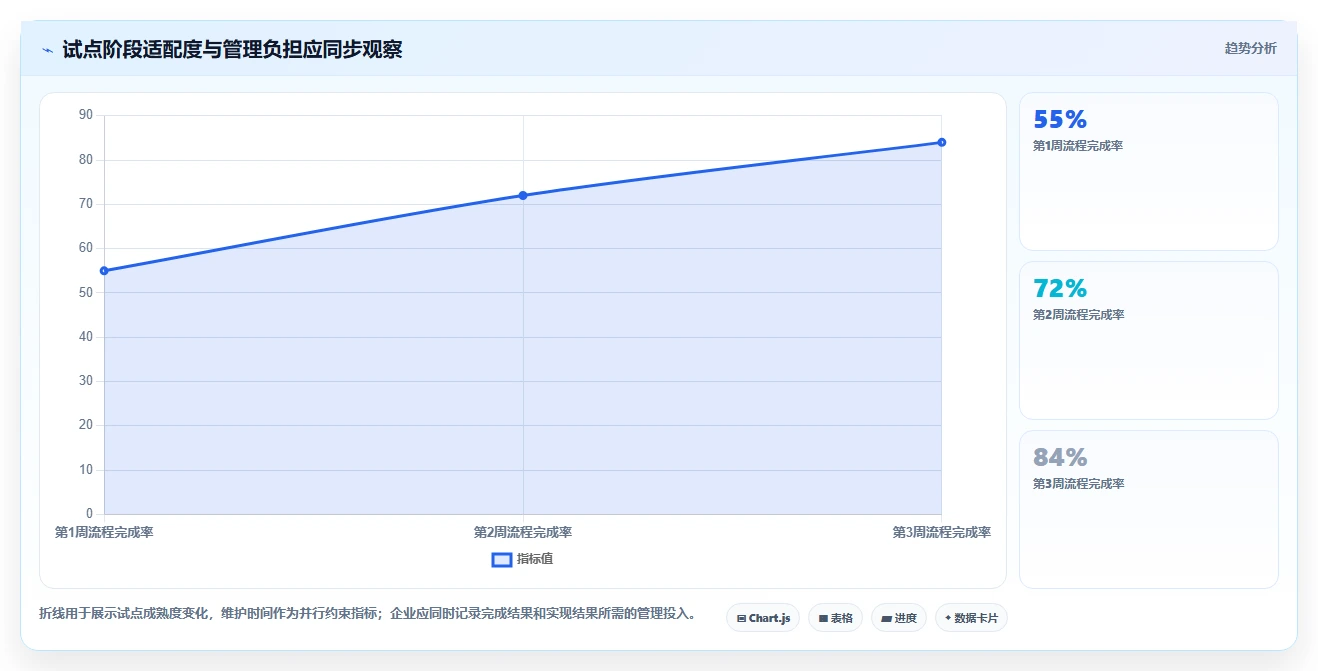Click the 趋势分析 label in the header
Viewport: 1318px width, 671px height.
coord(1250,48)
